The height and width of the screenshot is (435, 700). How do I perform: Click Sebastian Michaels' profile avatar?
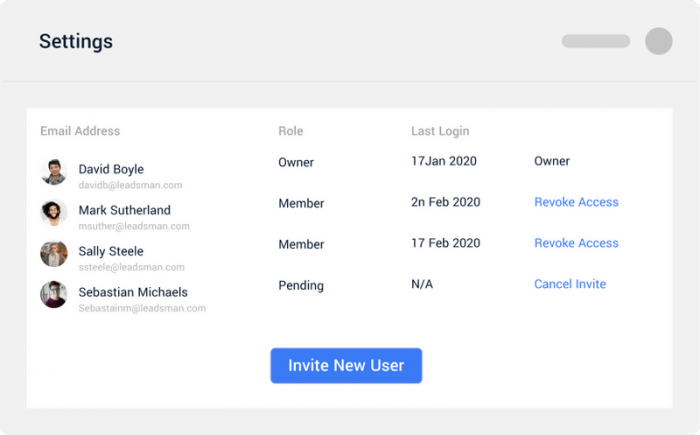point(54,294)
